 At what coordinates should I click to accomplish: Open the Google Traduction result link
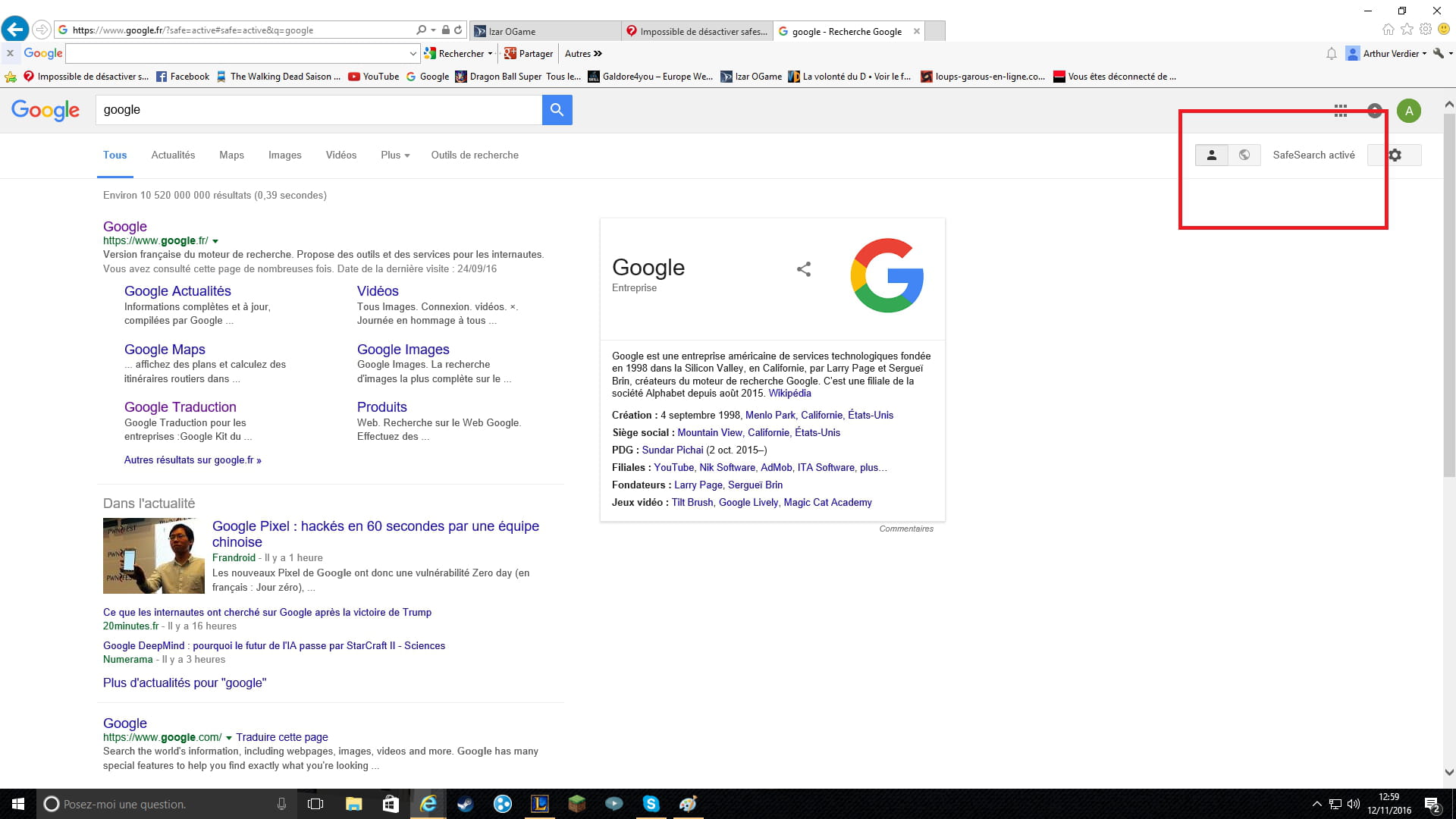[x=180, y=407]
